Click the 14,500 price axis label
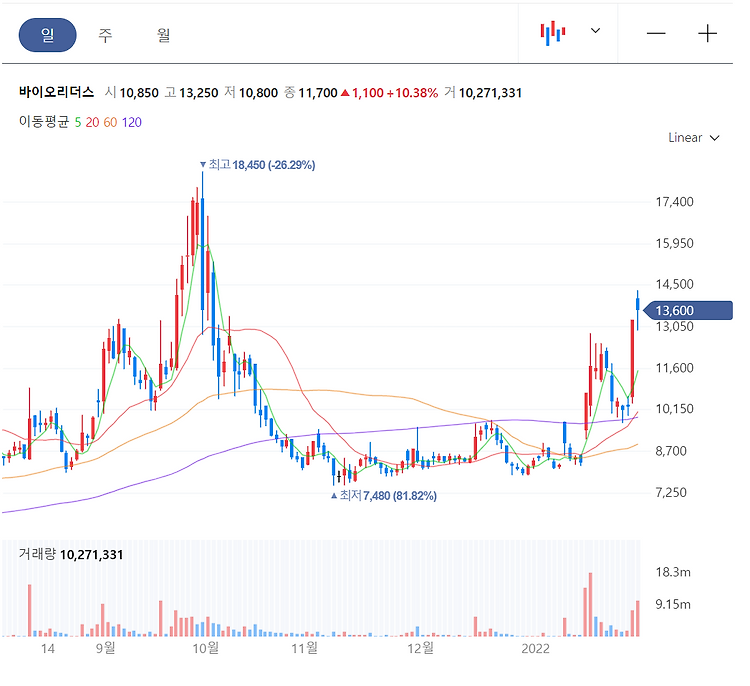750x686 pixels. tap(674, 284)
